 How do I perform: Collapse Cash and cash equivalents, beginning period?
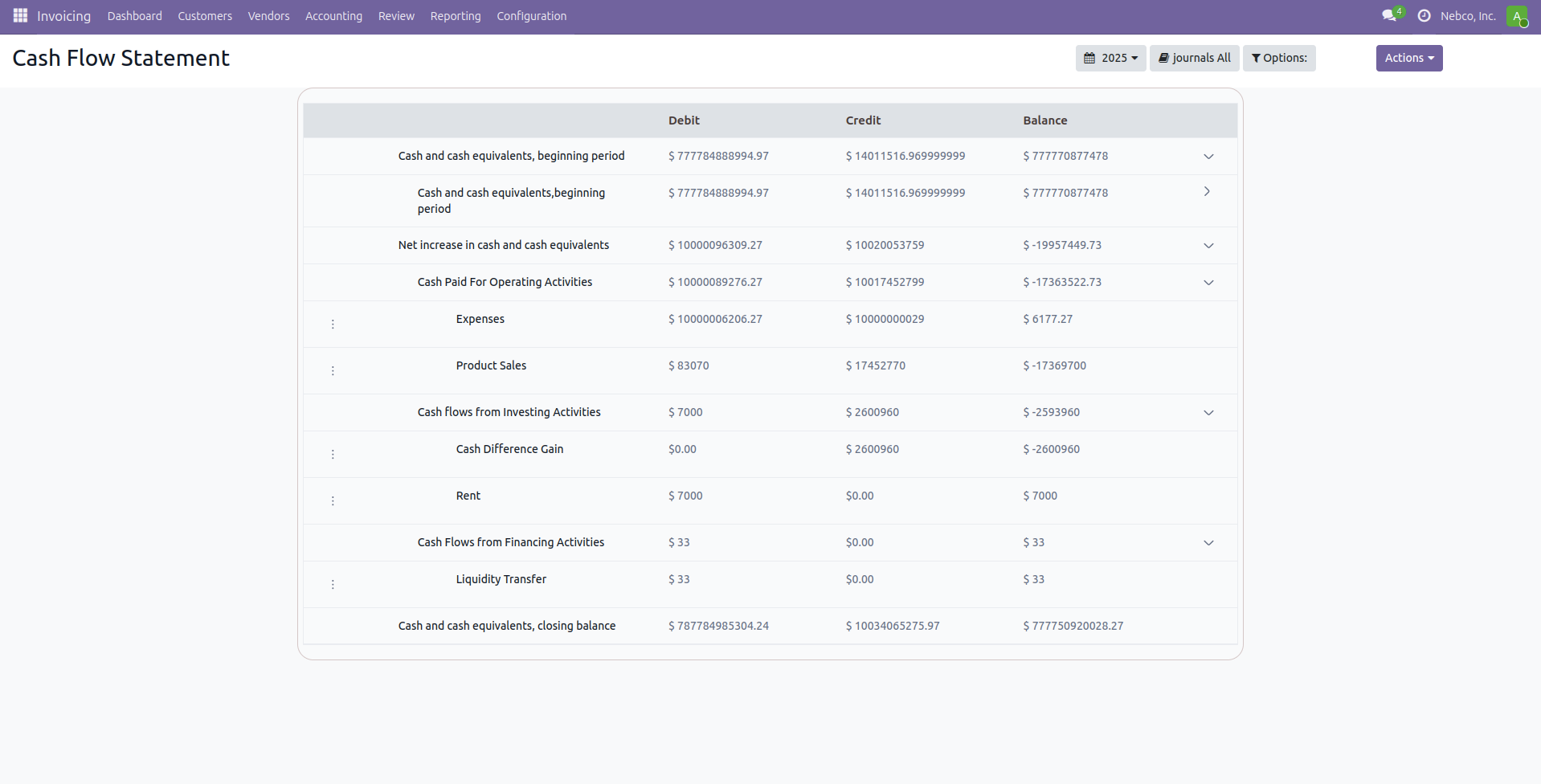click(x=1208, y=157)
